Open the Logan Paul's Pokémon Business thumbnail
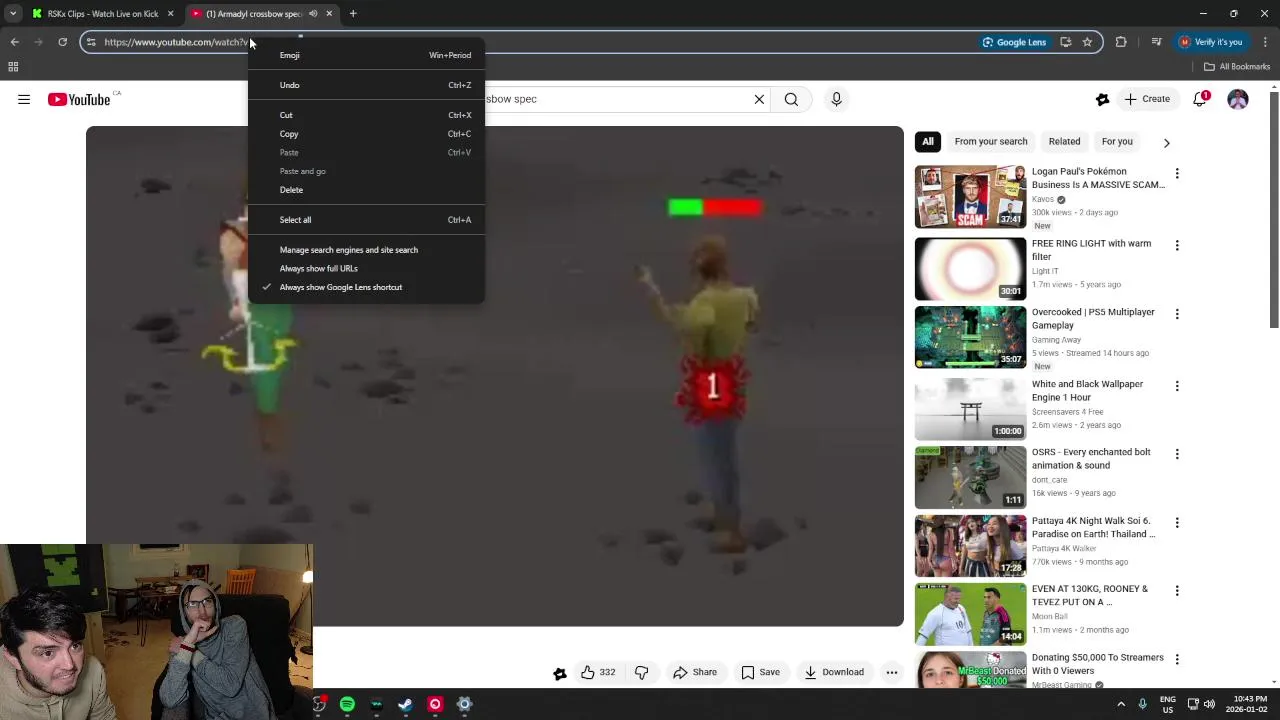 point(970,196)
